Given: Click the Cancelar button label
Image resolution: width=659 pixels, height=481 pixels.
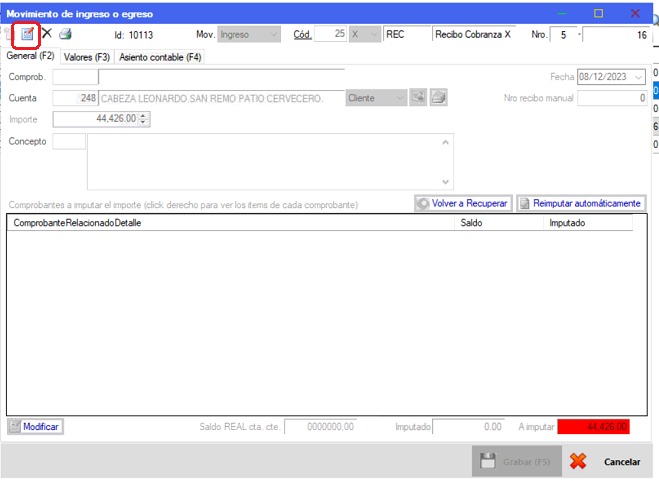Looking at the screenshot, I should (x=621, y=462).
